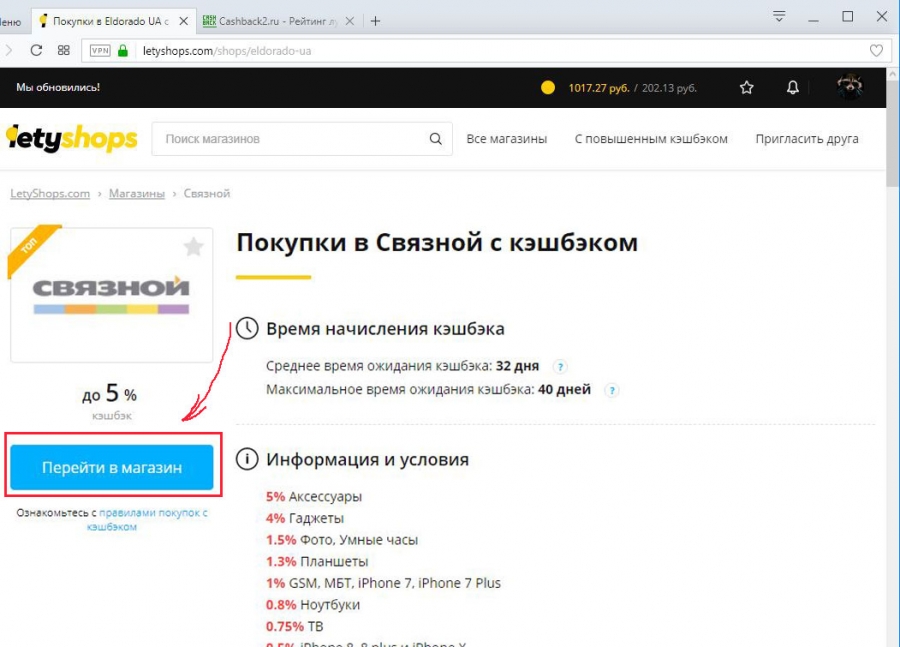Bookmark page with heart icon in address bar

pos(876,51)
